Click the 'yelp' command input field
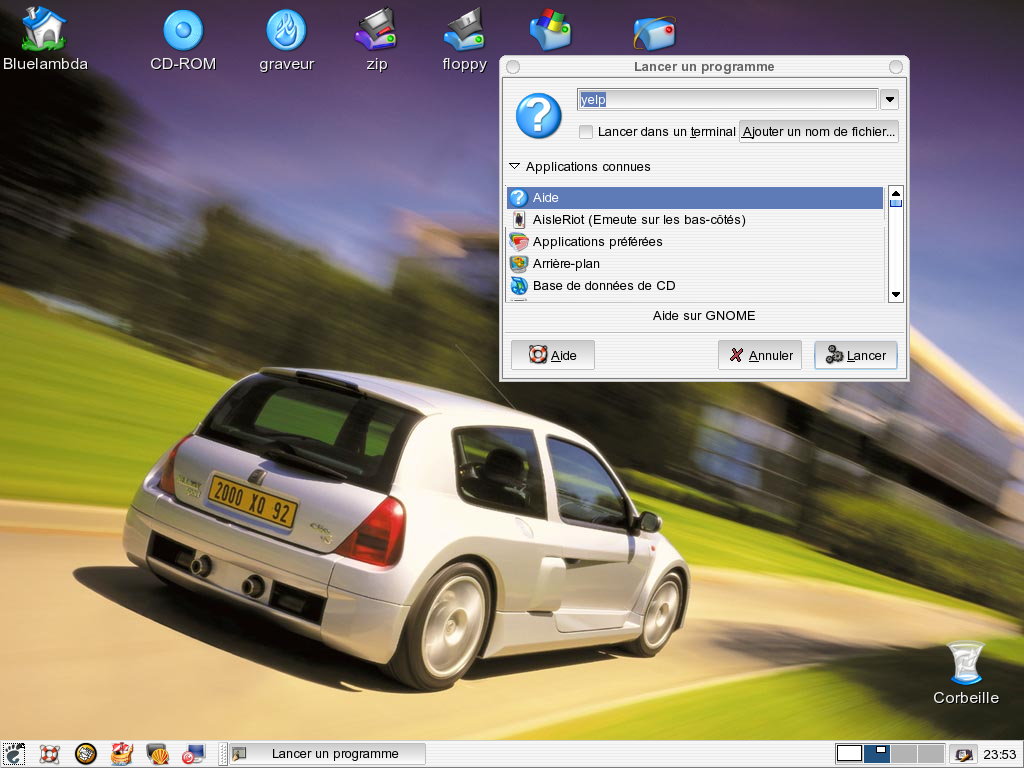Screen dimensions: 1024x768 (x=728, y=99)
